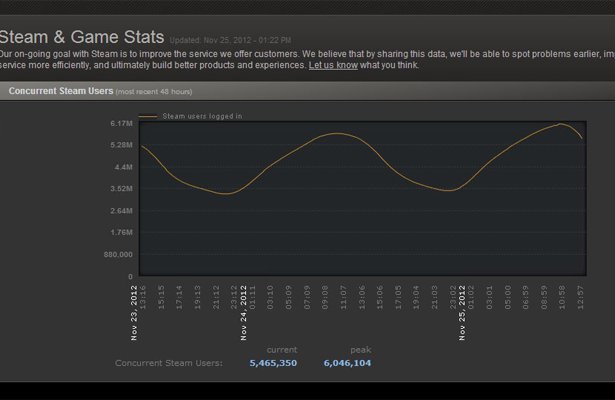
Task: Click the 10:58 time label
Action: click(562, 297)
